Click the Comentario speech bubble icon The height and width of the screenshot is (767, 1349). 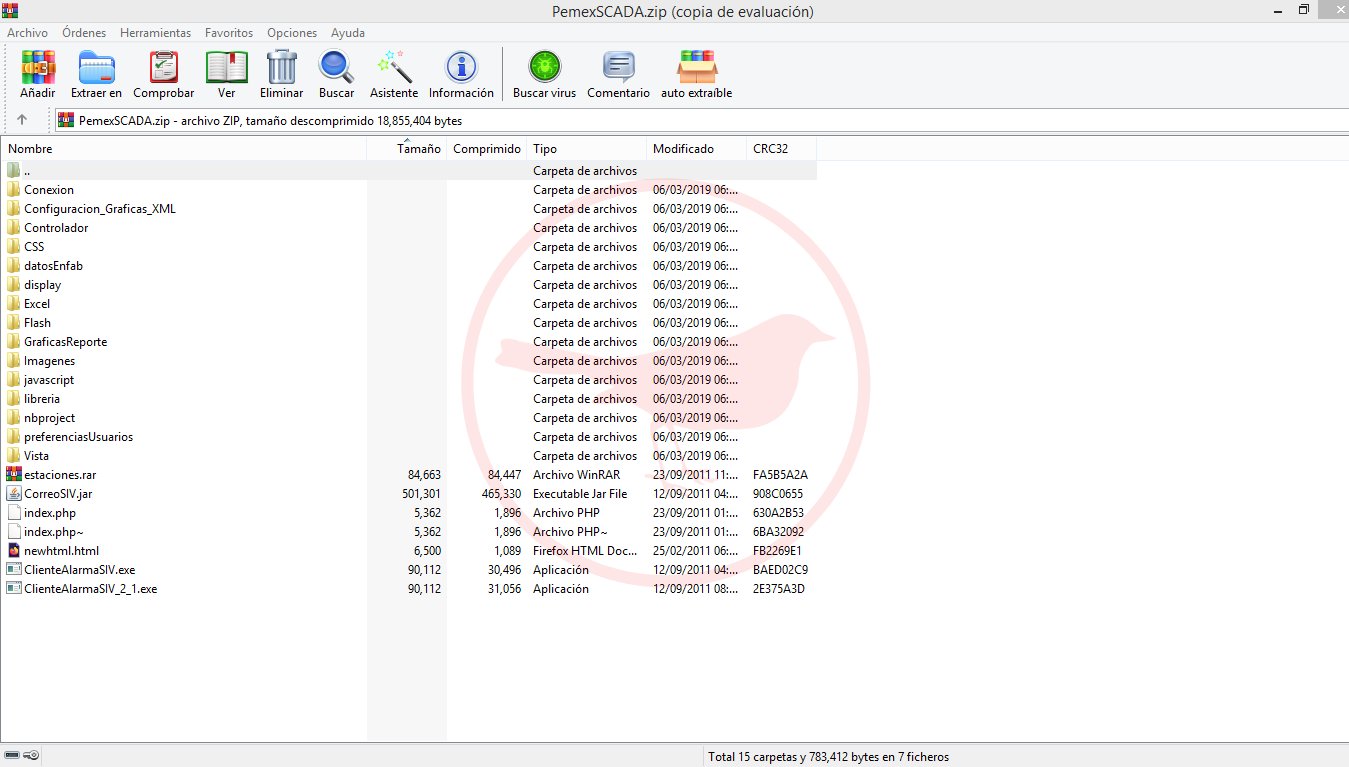click(x=618, y=67)
